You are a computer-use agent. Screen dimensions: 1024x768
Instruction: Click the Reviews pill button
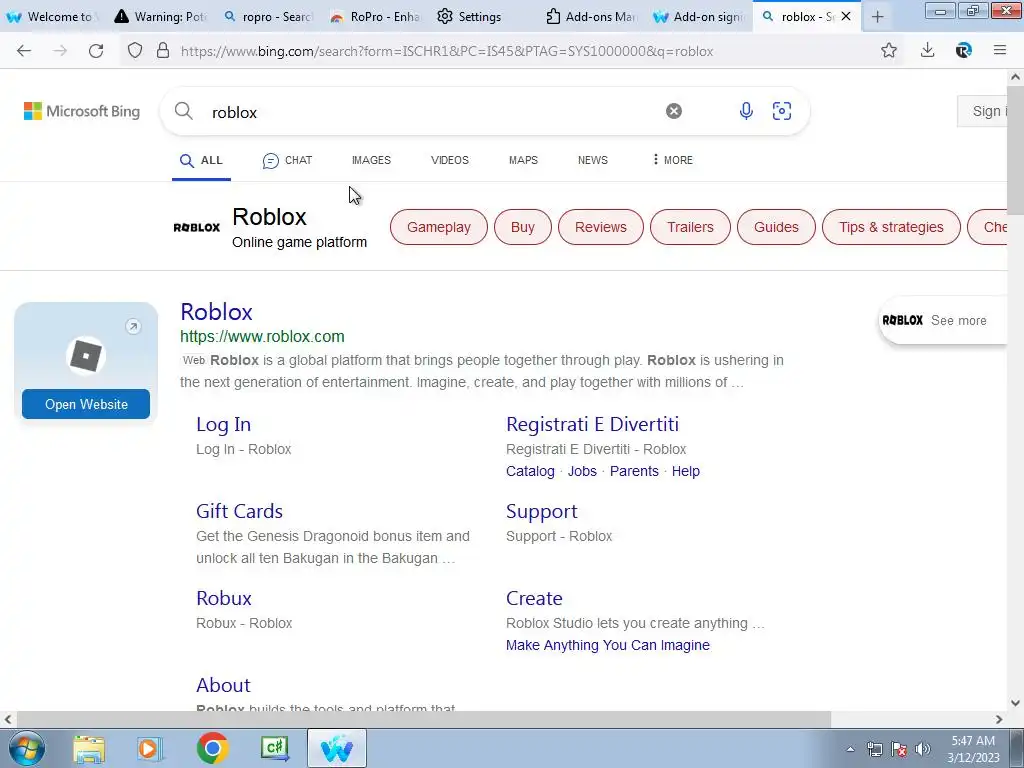pos(601,227)
